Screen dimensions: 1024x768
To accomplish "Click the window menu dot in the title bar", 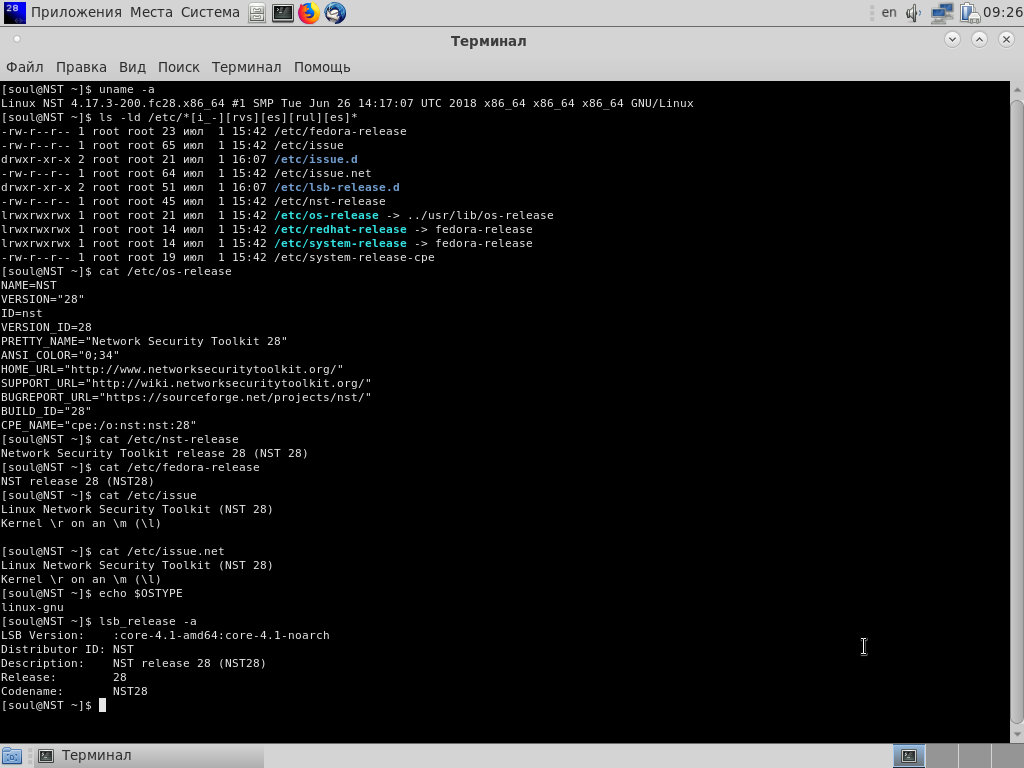I will pos(17,40).
